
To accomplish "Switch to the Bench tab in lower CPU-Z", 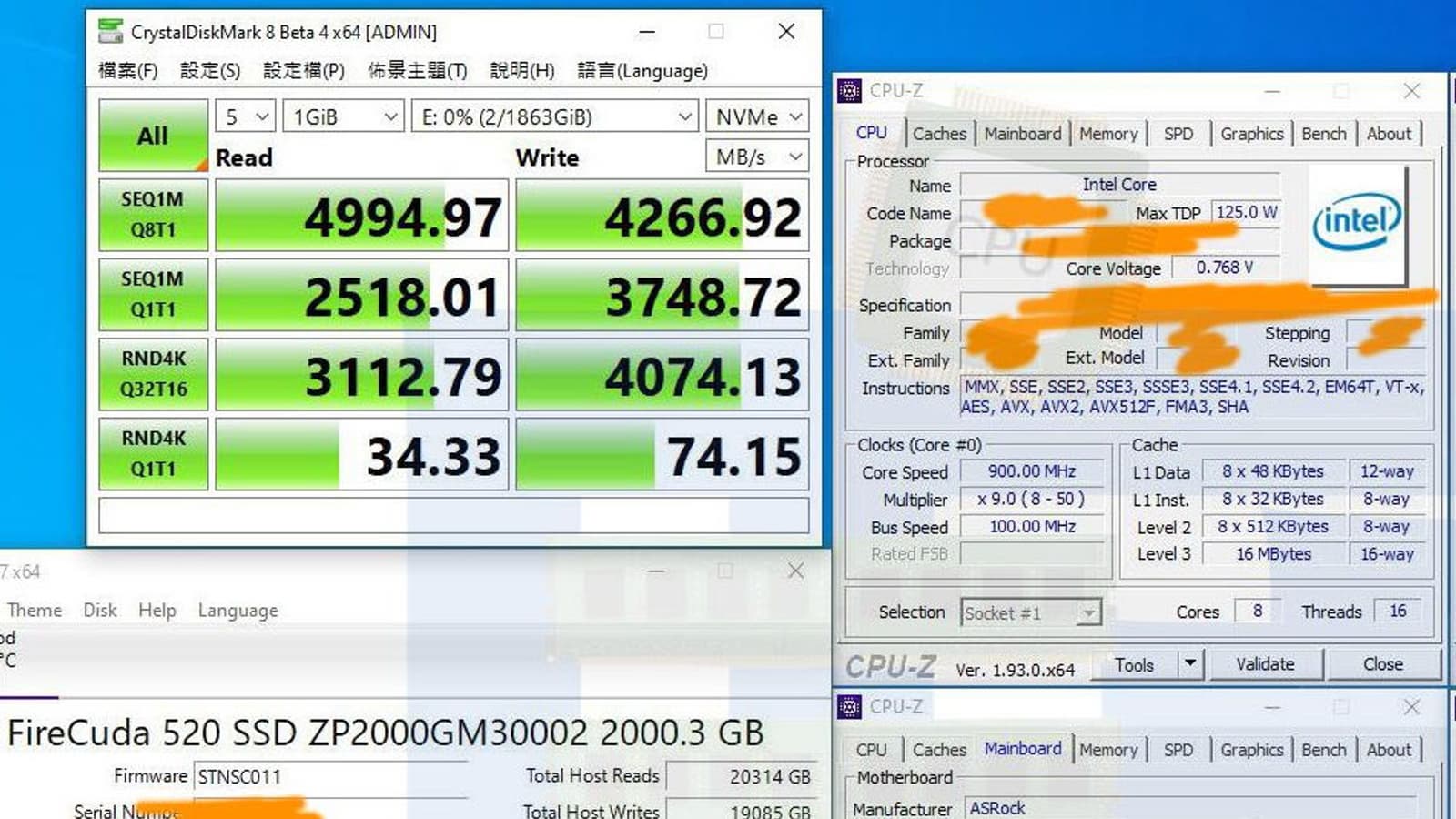I will 1324,750.
